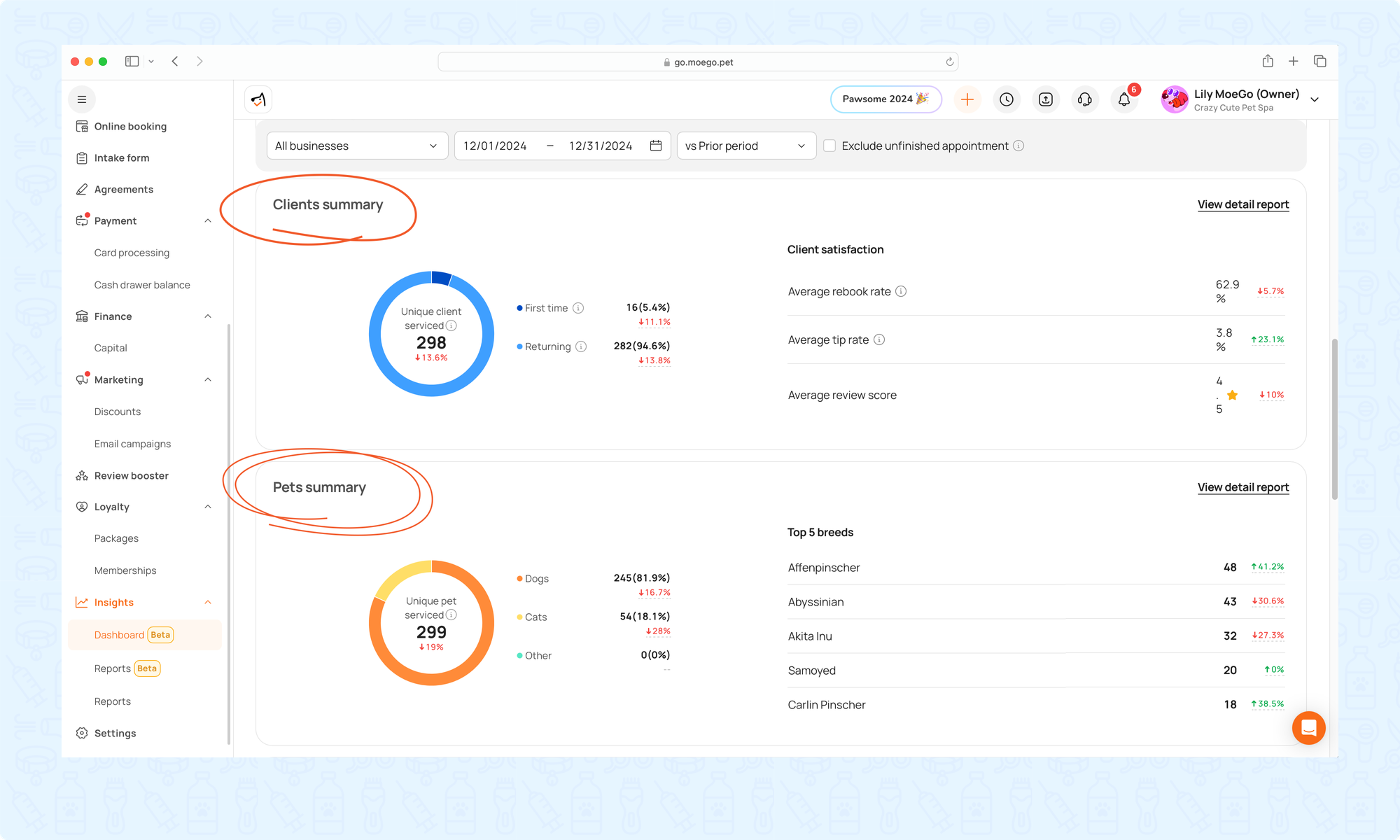Collapse the Loyalty sidebar section
This screenshot has height=840, width=1400.
click(208, 507)
